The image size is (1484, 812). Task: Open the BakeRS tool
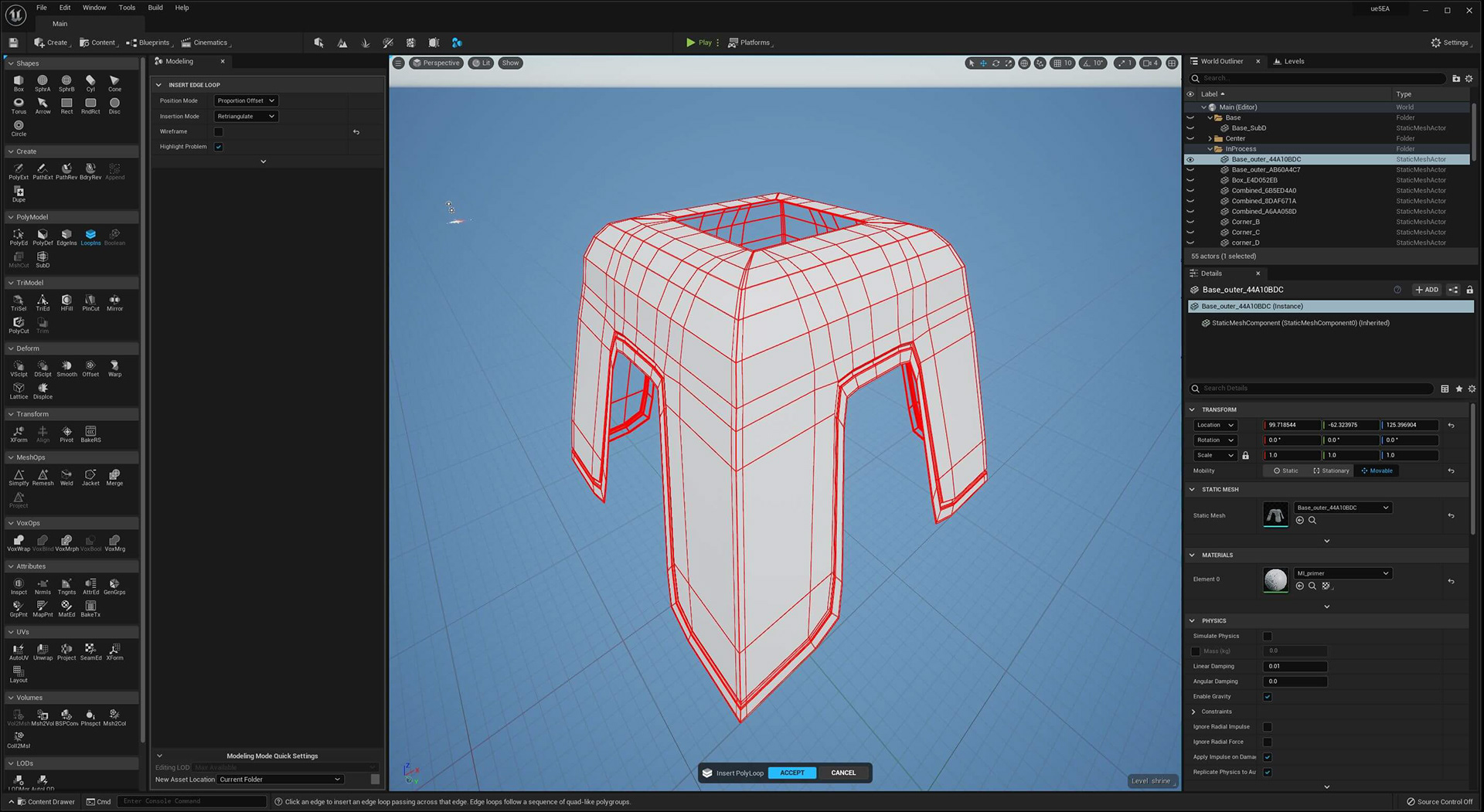click(x=90, y=433)
